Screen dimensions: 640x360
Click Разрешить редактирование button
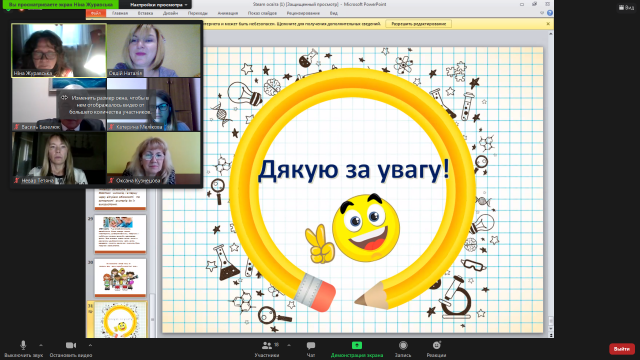[418, 24]
